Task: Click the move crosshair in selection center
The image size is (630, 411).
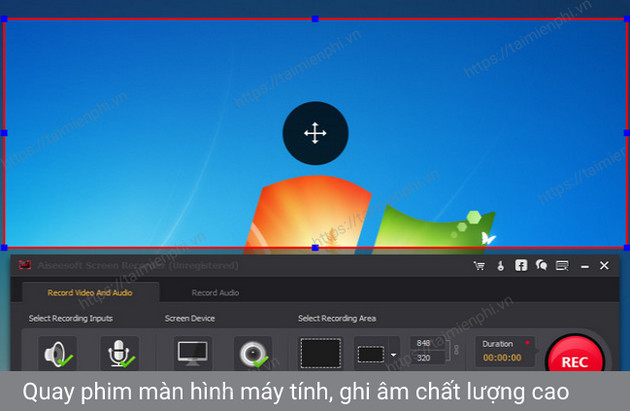Action: click(315, 133)
